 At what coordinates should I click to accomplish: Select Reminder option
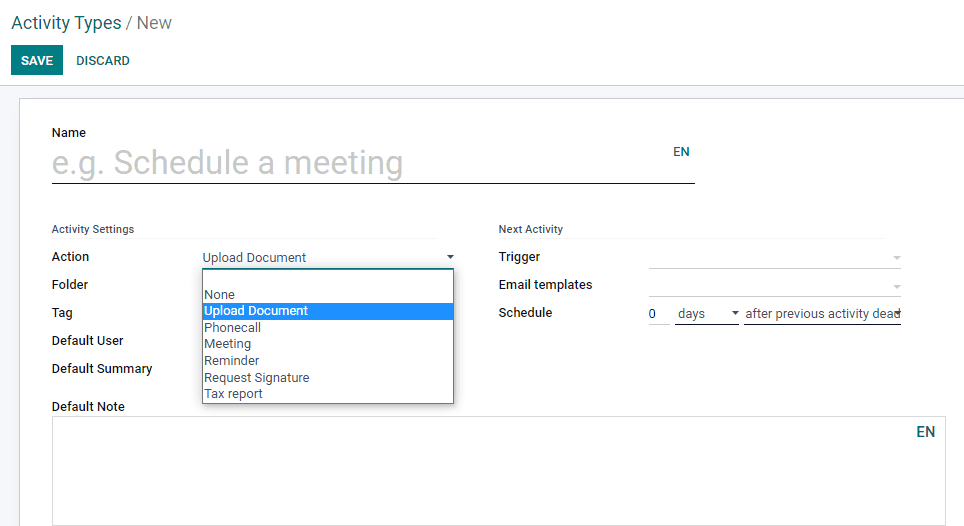click(232, 361)
